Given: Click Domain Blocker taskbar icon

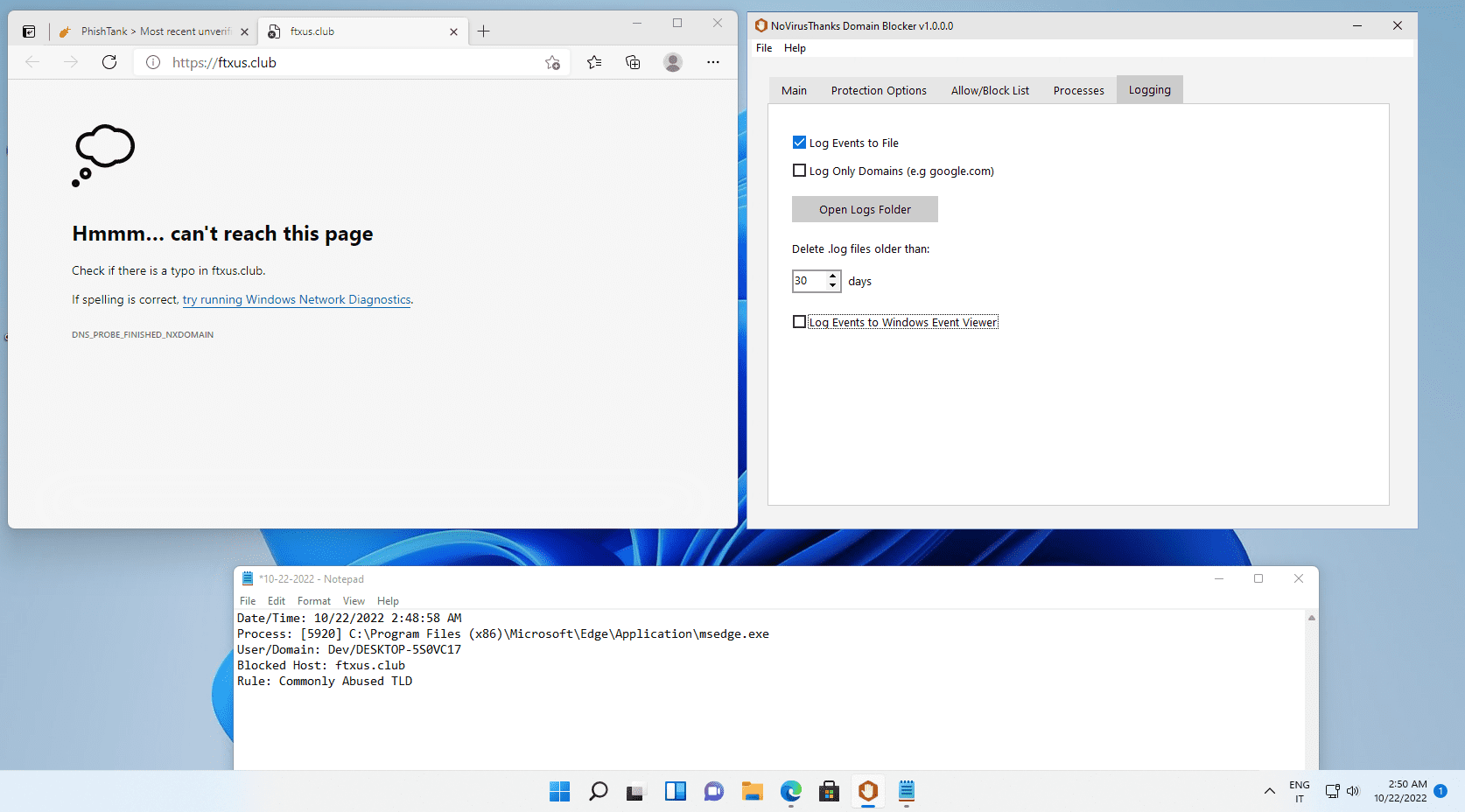Looking at the screenshot, I should (868, 791).
